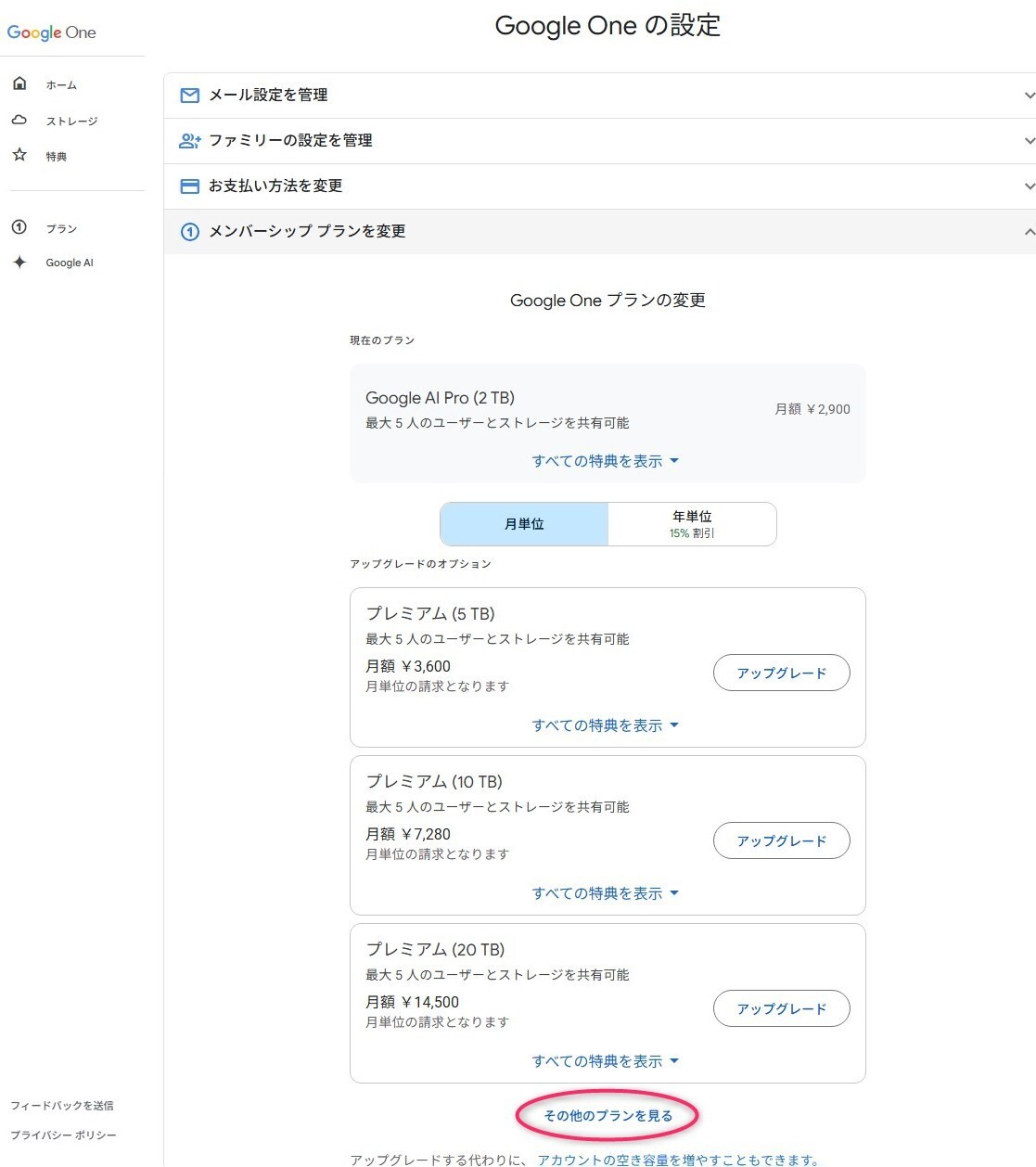Click ファミリーの設定を管理 row title

pos(290,140)
